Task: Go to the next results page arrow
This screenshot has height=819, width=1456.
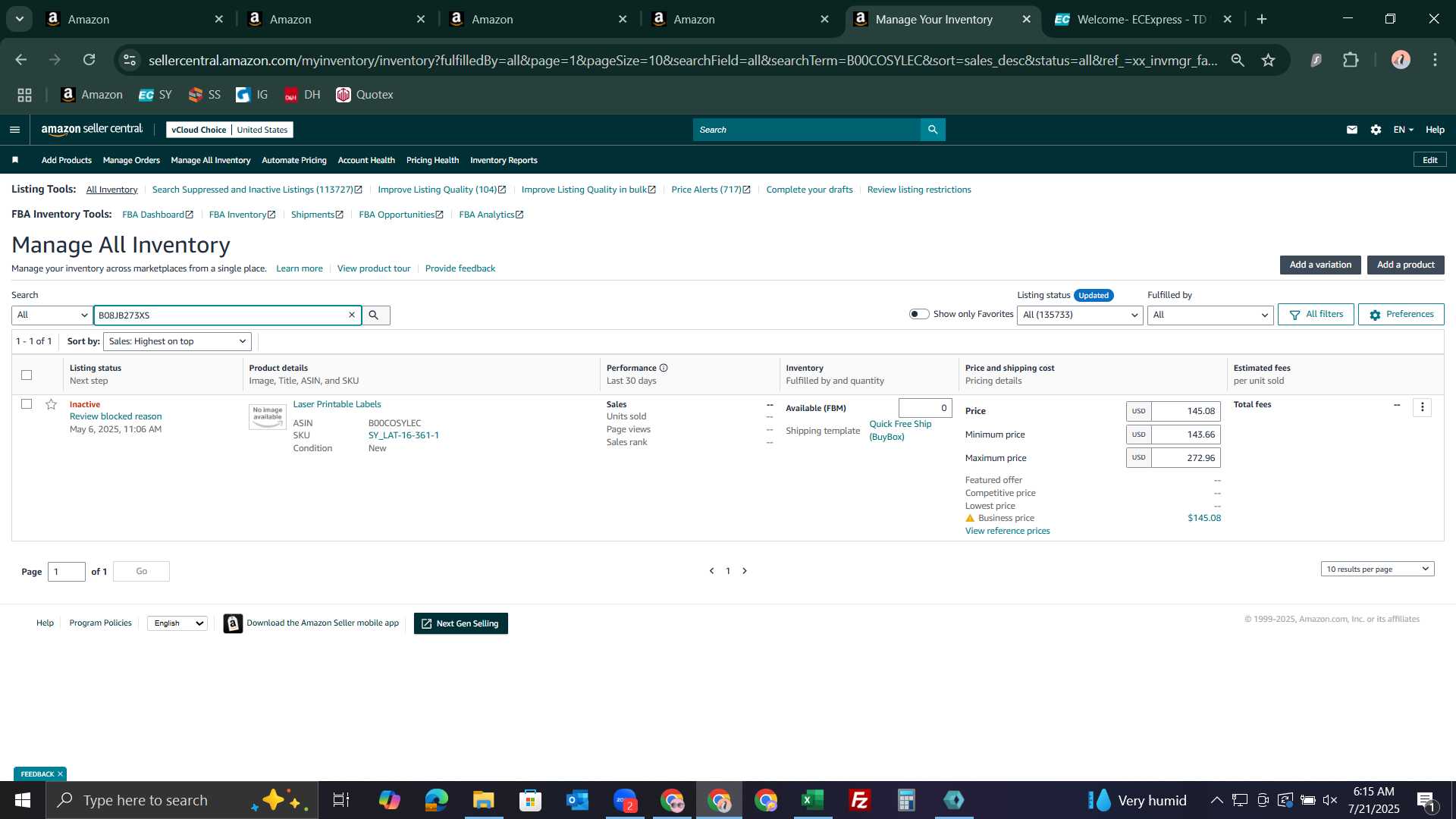Action: (x=745, y=571)
